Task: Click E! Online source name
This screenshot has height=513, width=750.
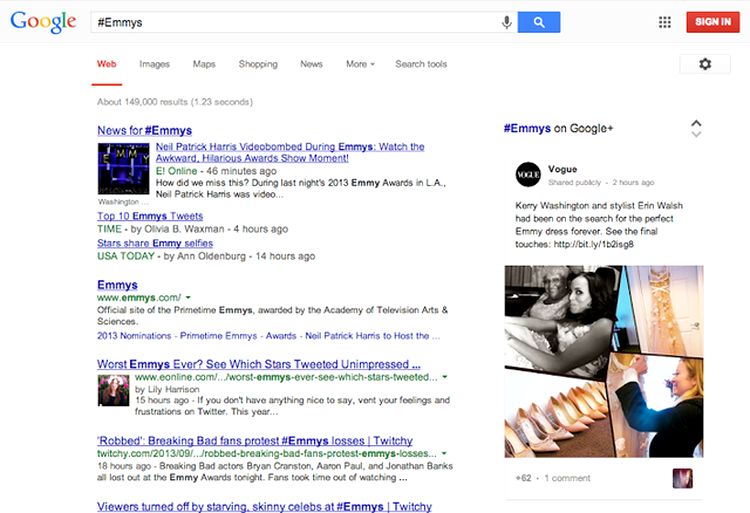Action: click(176, 171)
